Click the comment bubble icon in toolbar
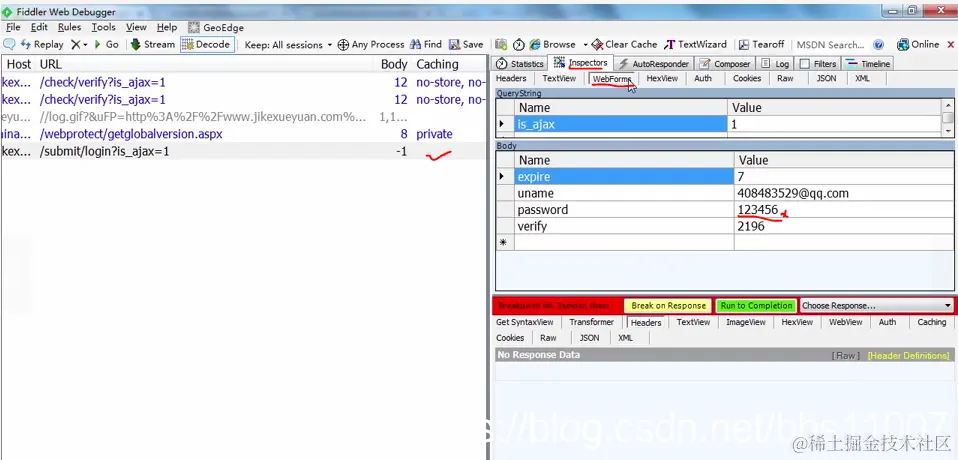Viewport: 958px width, 460px height. [x=9, y=45]
